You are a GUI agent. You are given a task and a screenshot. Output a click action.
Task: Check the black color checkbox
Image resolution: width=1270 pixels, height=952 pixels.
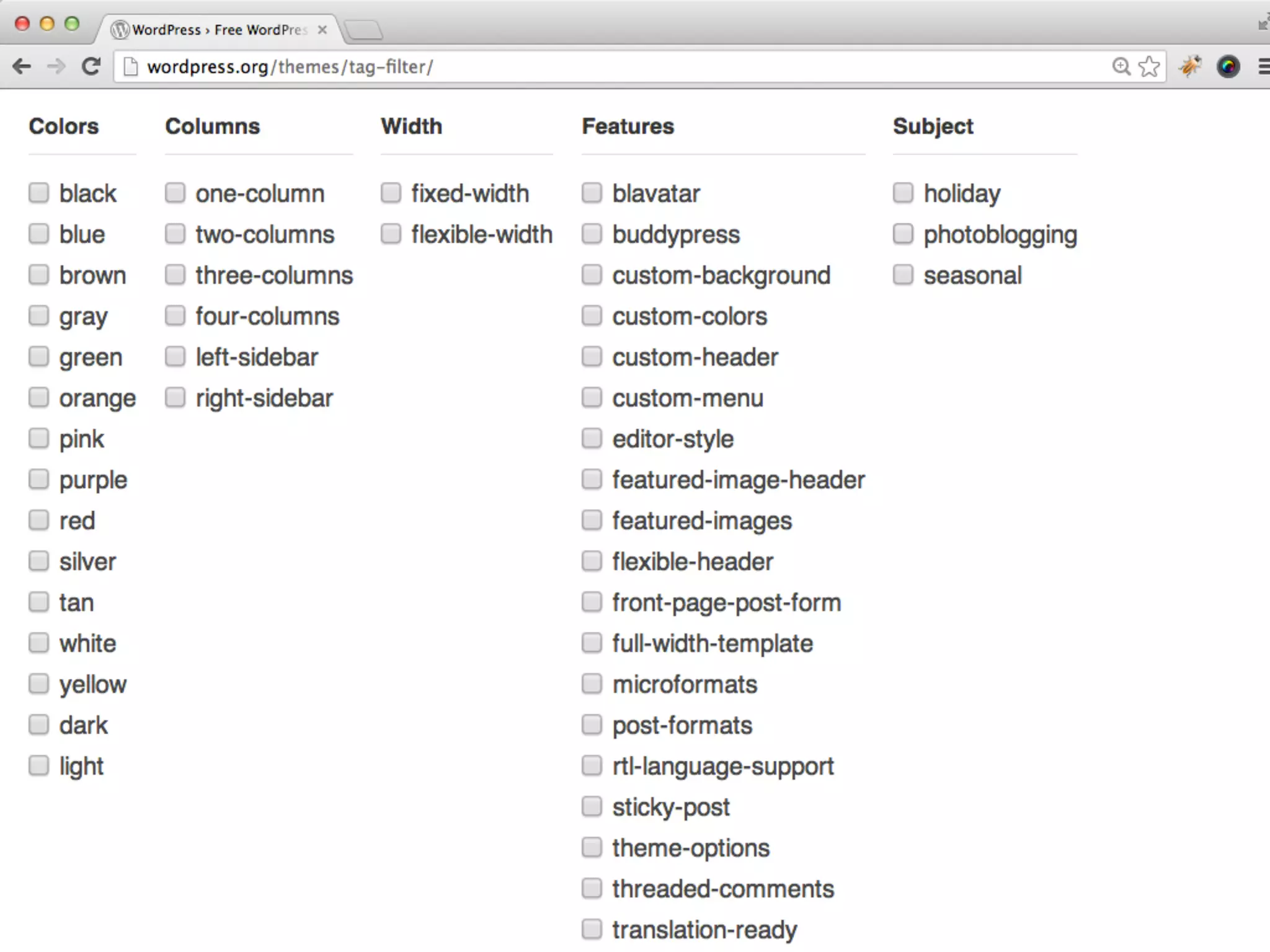click(39, 193)
